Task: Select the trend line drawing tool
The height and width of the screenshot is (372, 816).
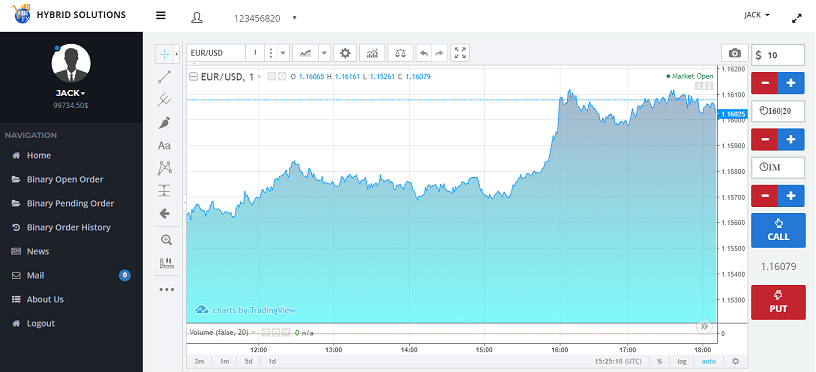Action: click(164, 78)
